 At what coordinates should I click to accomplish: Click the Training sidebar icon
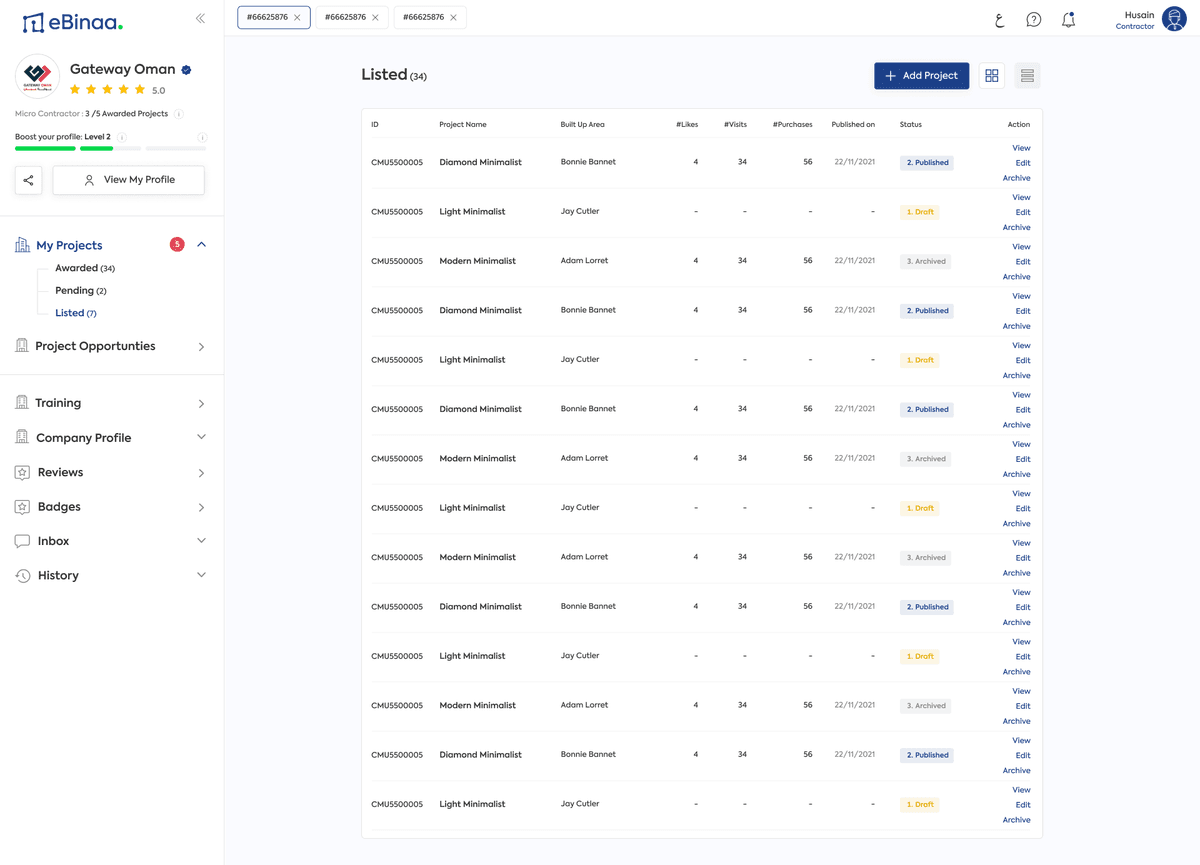[x=22, y=403]
